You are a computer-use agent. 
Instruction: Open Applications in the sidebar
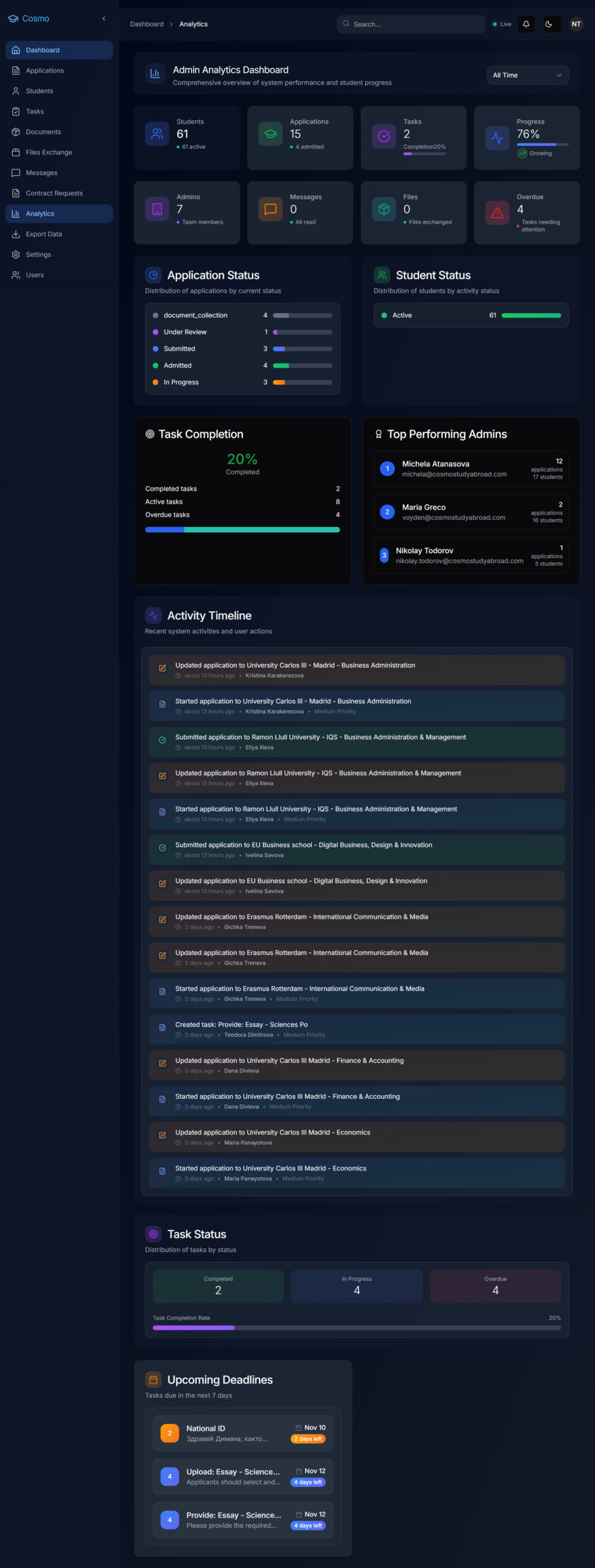pyautogui.click(x=45, y=70)
